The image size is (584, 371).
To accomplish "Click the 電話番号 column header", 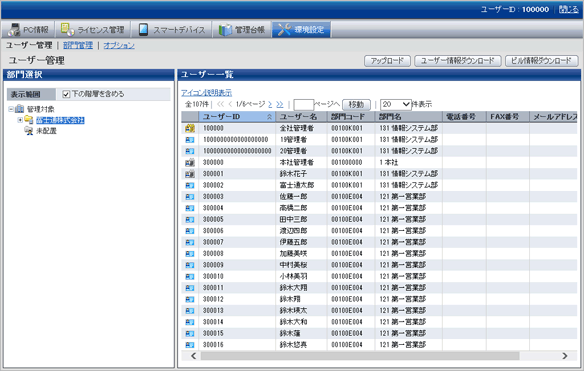I will coord(464,117).
